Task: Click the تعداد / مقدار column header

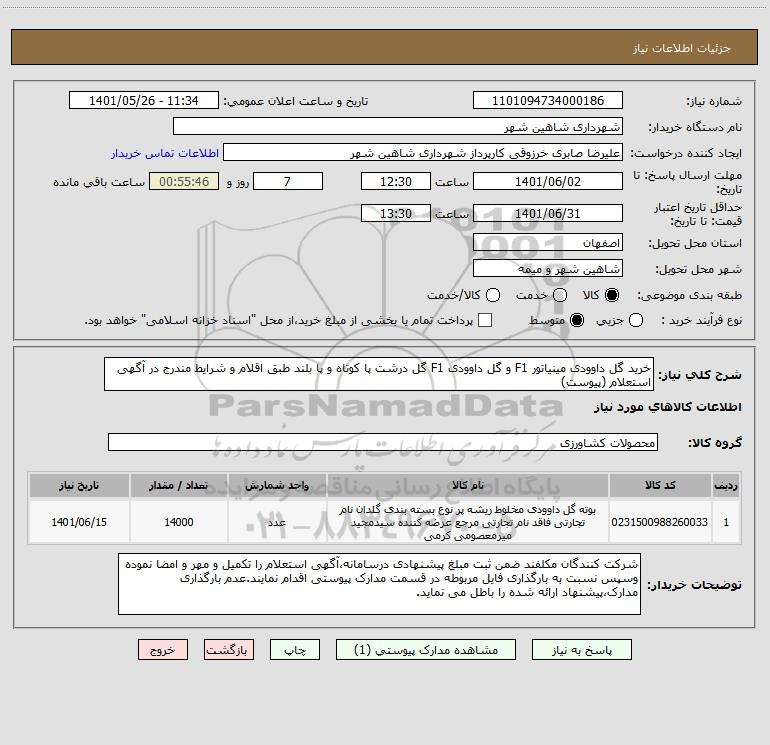Action: click(x=179, y=485)
